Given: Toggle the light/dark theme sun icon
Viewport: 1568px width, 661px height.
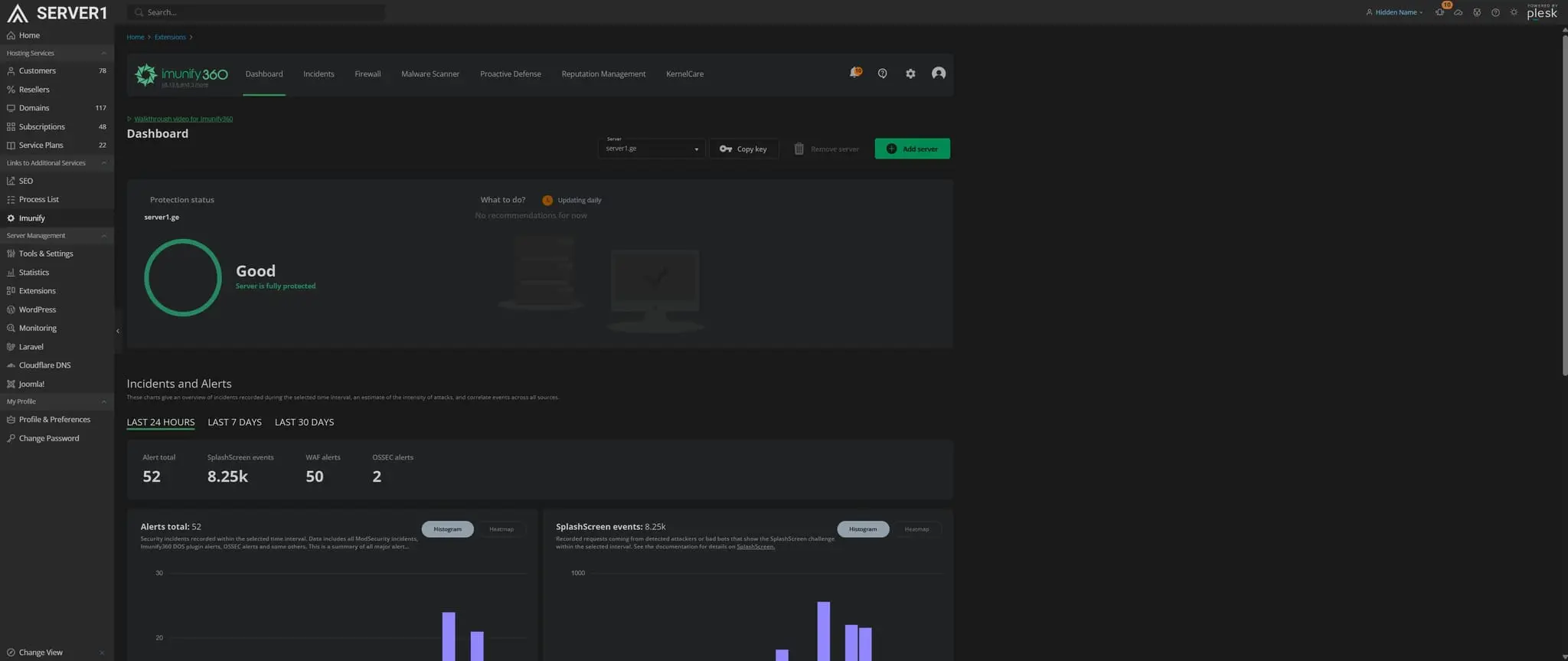Looking at the screenshot, I should [1514, 12].
